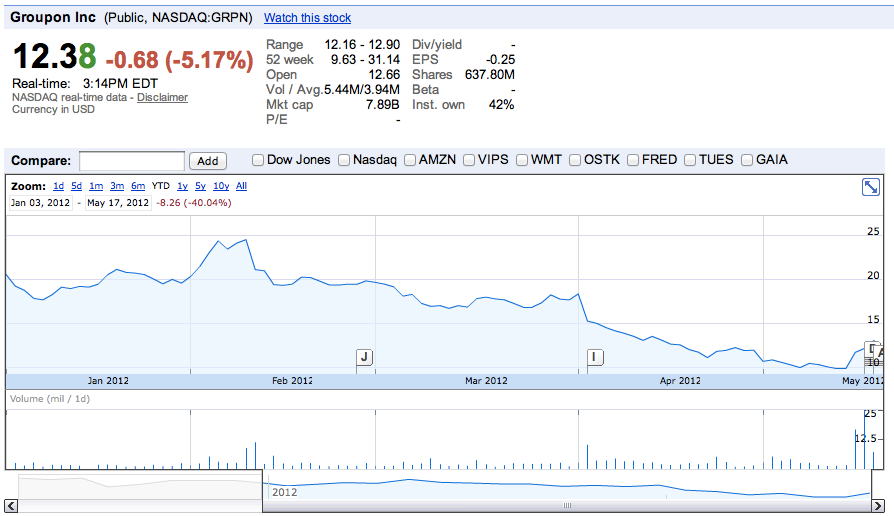
Task: Enable Dow Jones comparison checkbox
Action: pyautogui.click(x=258, y=160)
